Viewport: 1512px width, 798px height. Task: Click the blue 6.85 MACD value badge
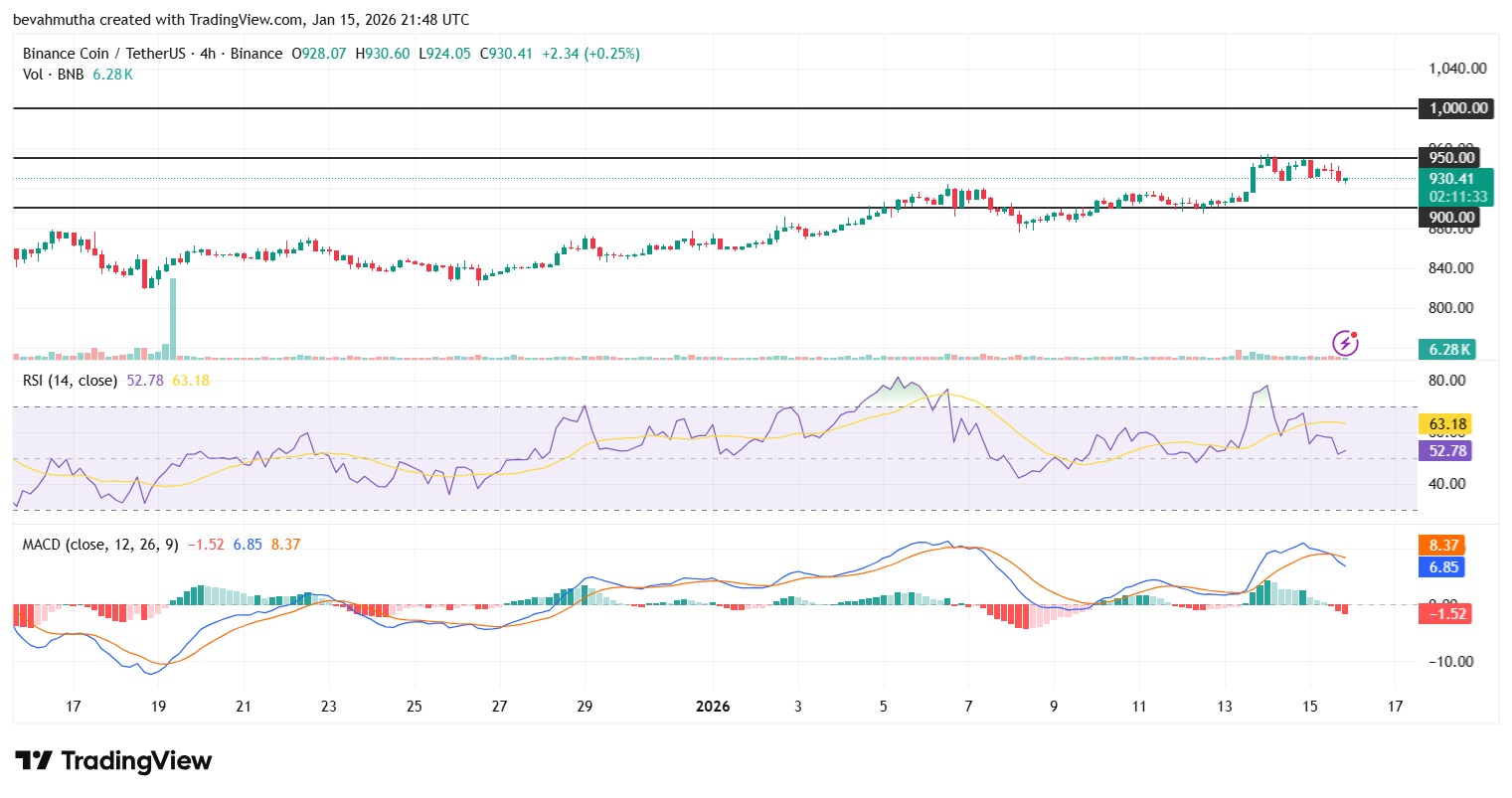[1440, 567]
